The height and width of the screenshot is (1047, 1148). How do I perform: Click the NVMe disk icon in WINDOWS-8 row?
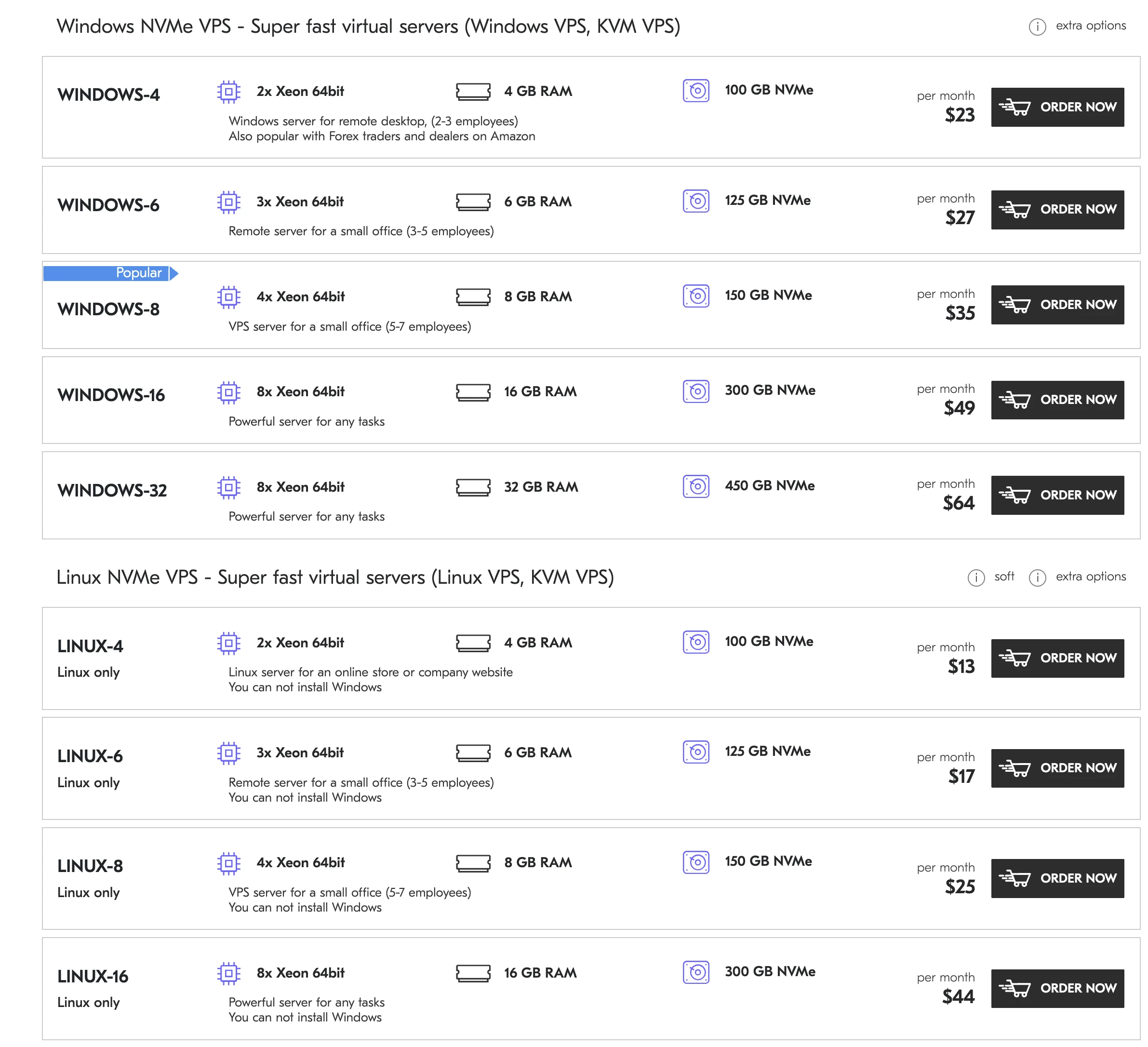coord(695,295)
